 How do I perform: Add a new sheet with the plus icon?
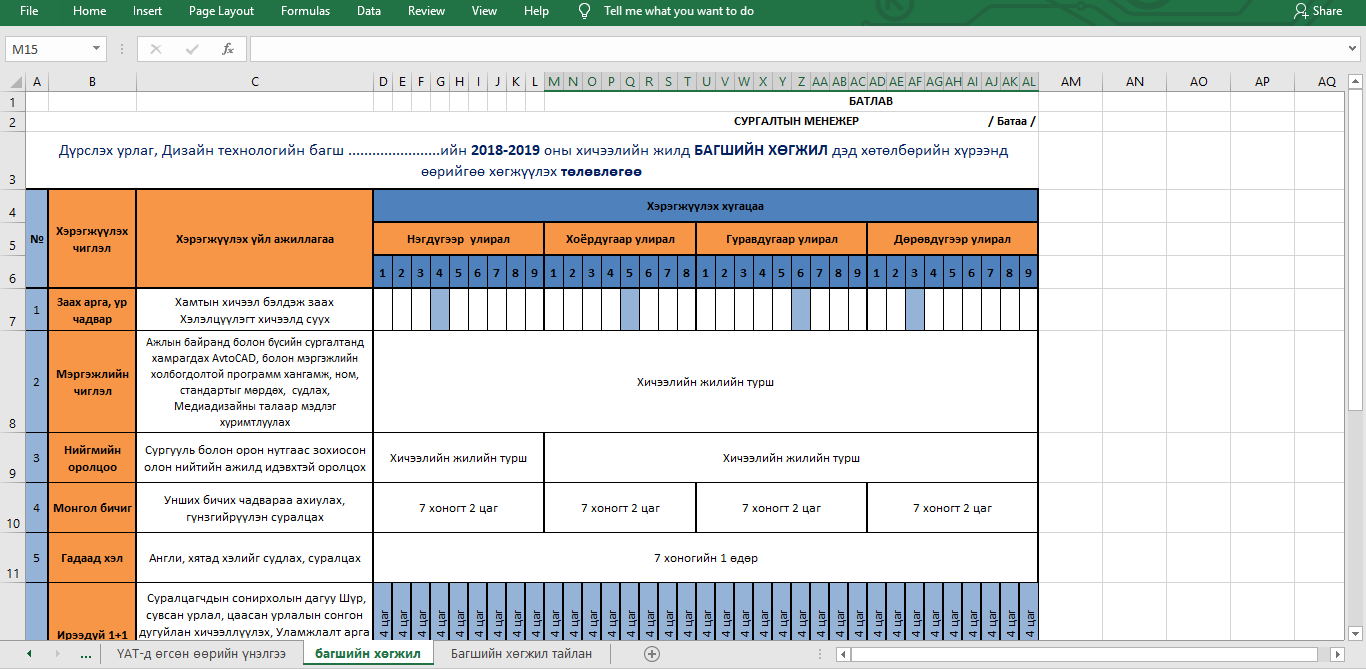652,654
